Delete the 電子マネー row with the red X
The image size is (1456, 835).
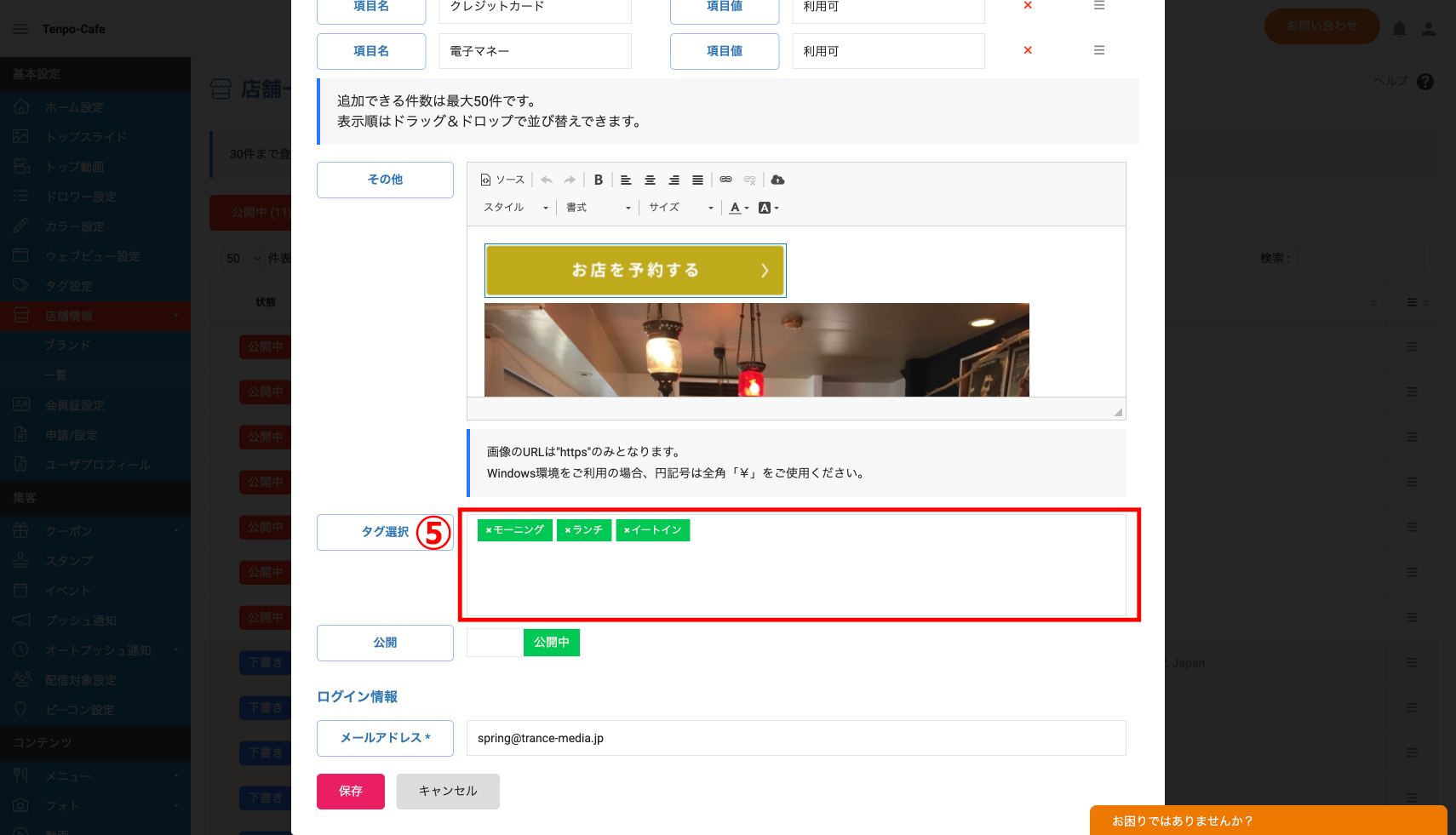pyautogui.click(x=1028, y=50)
